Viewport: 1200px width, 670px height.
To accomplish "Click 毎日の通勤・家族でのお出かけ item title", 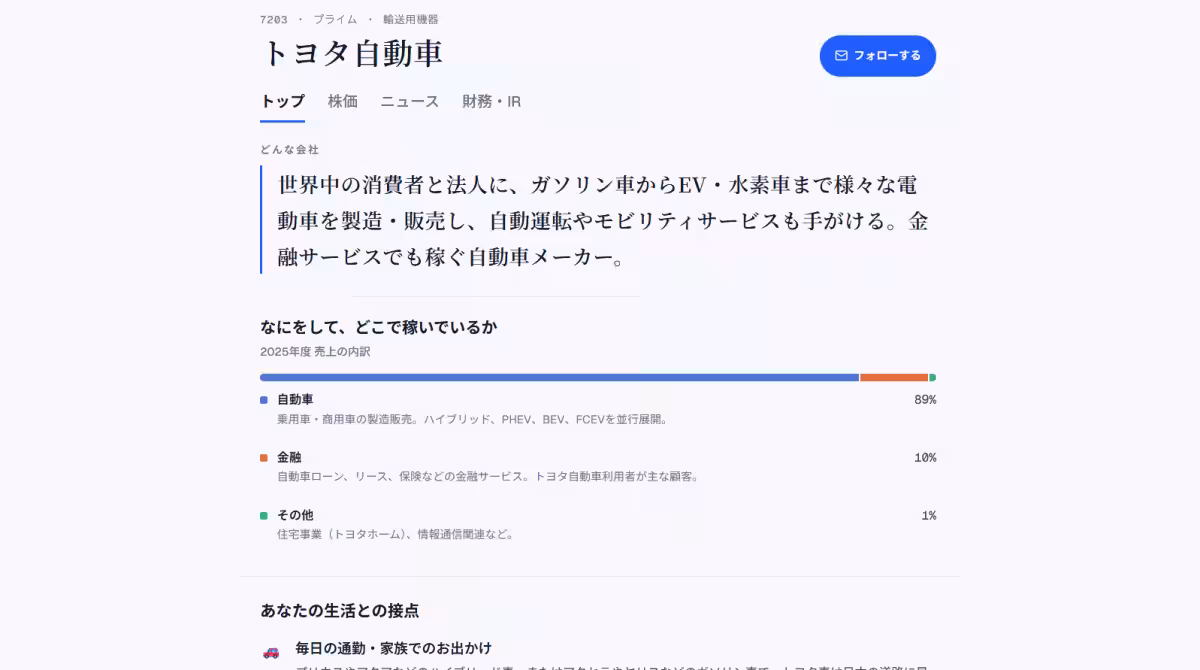I will [x=393, y=648].
